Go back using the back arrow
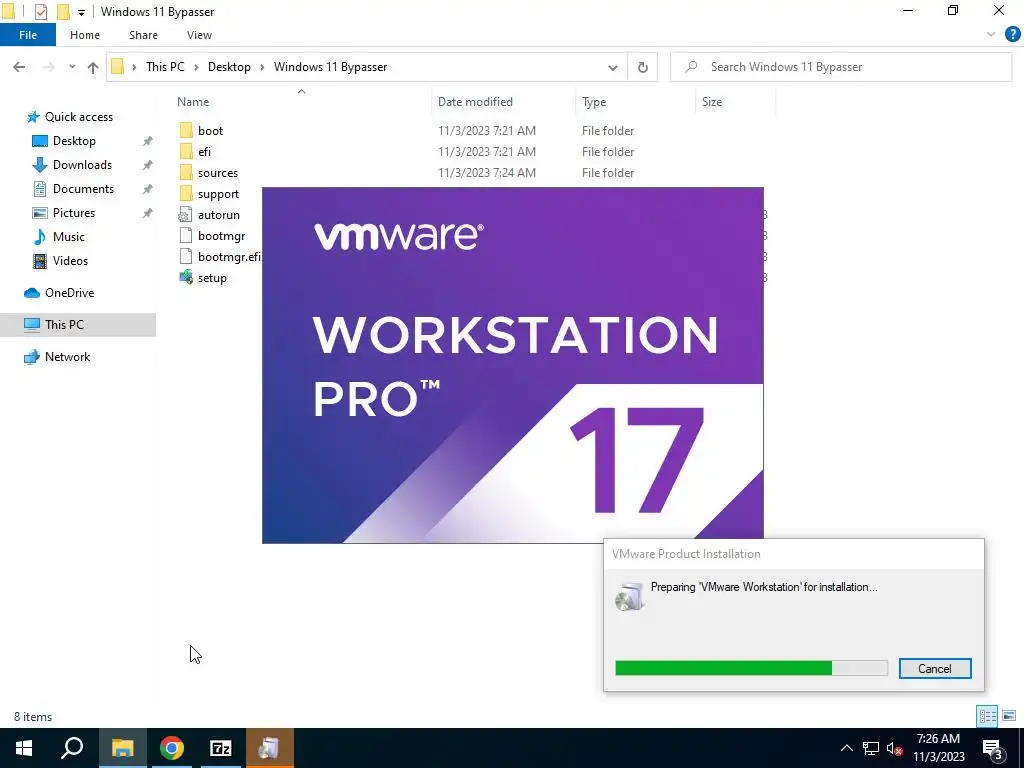This screenshot has width=1024, height=768. pos(19,67)
